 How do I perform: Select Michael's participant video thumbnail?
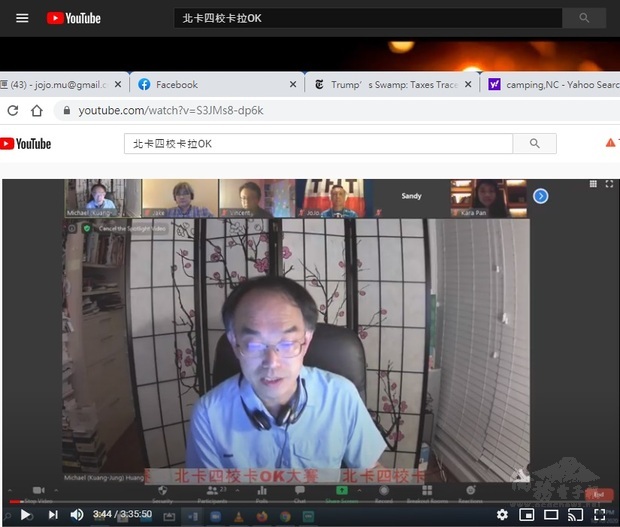click(102, 198)
